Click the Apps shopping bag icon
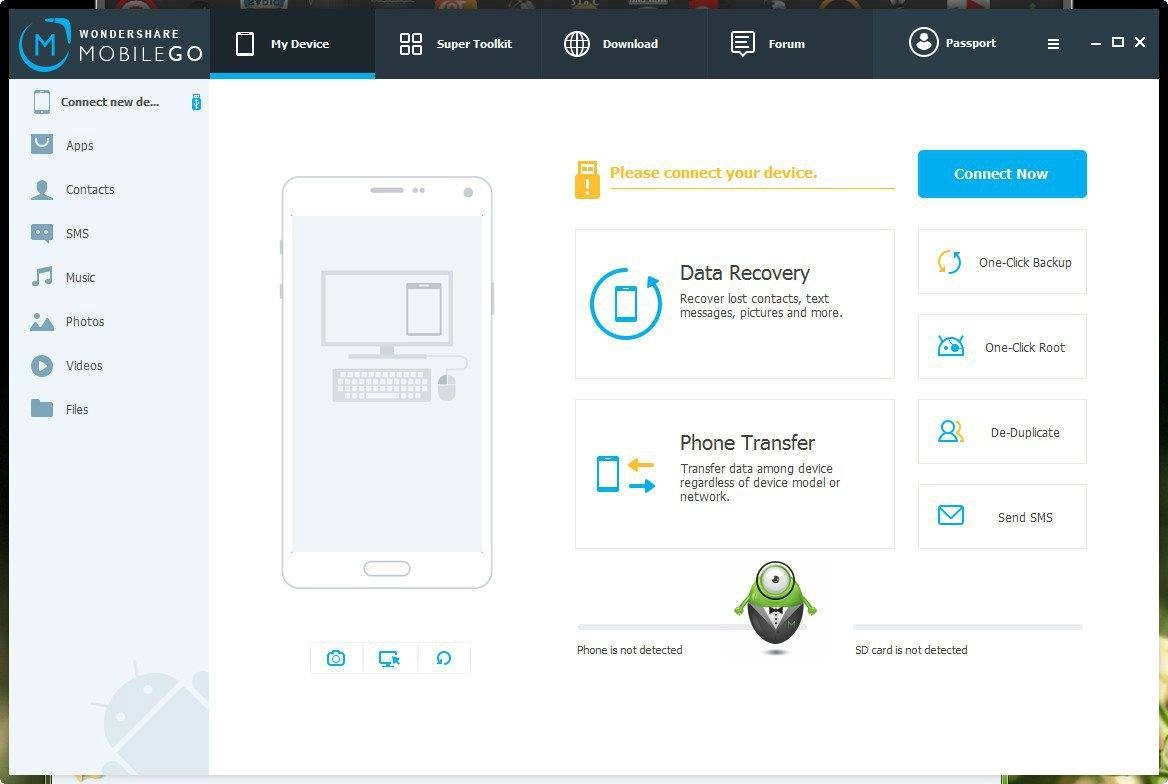The height and width of the screenshot is (784, 1168). [x=42, y=144]
